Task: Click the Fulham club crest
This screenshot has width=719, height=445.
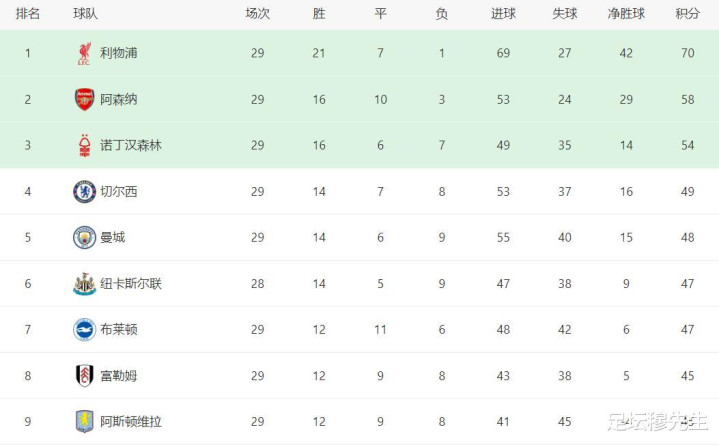Action: coord(84,376)
